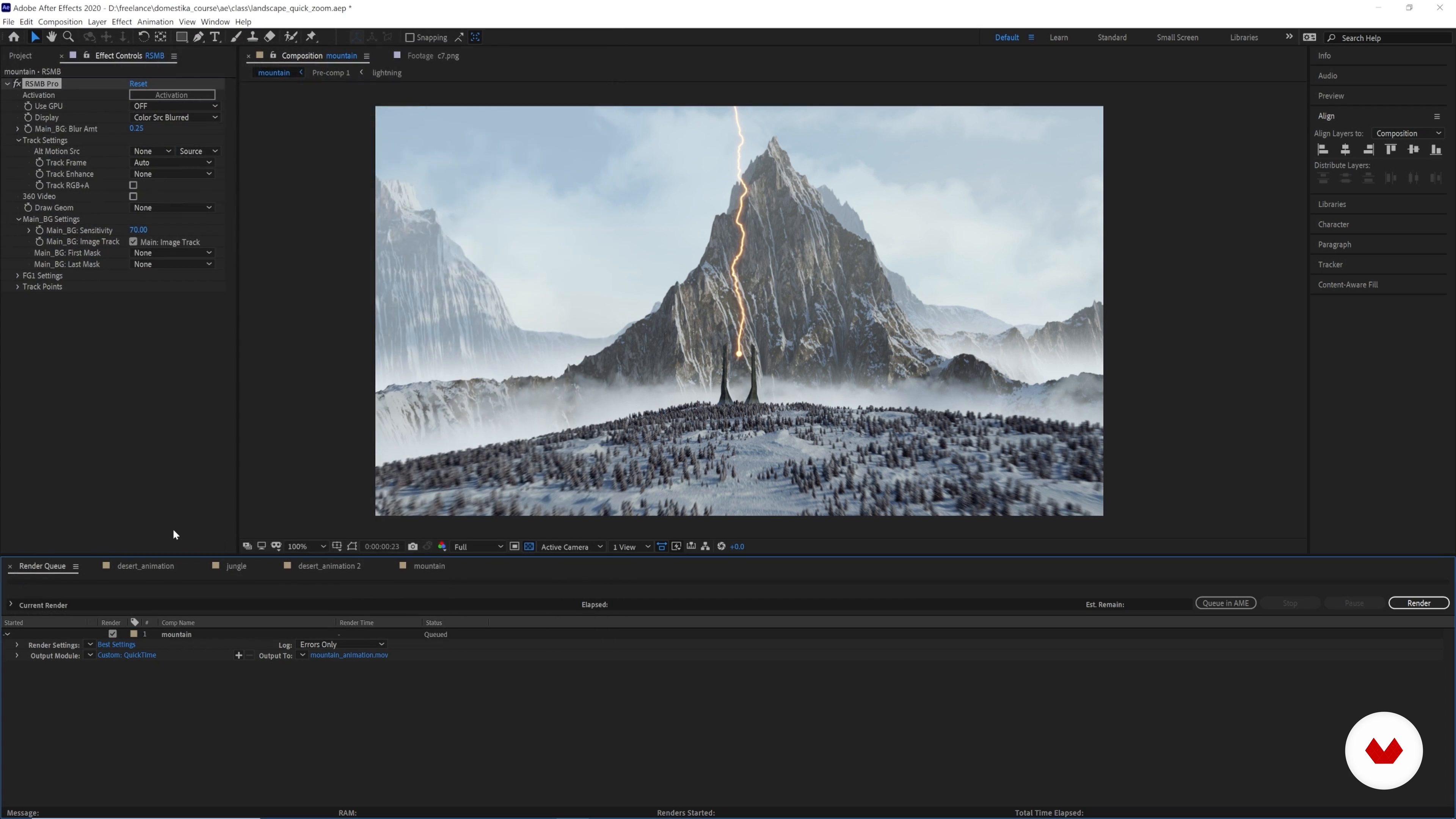Open Align Layers to Composition dropdown
Image resolution: width=1456 pixels, height=819 pixels.
point(1408,133)
